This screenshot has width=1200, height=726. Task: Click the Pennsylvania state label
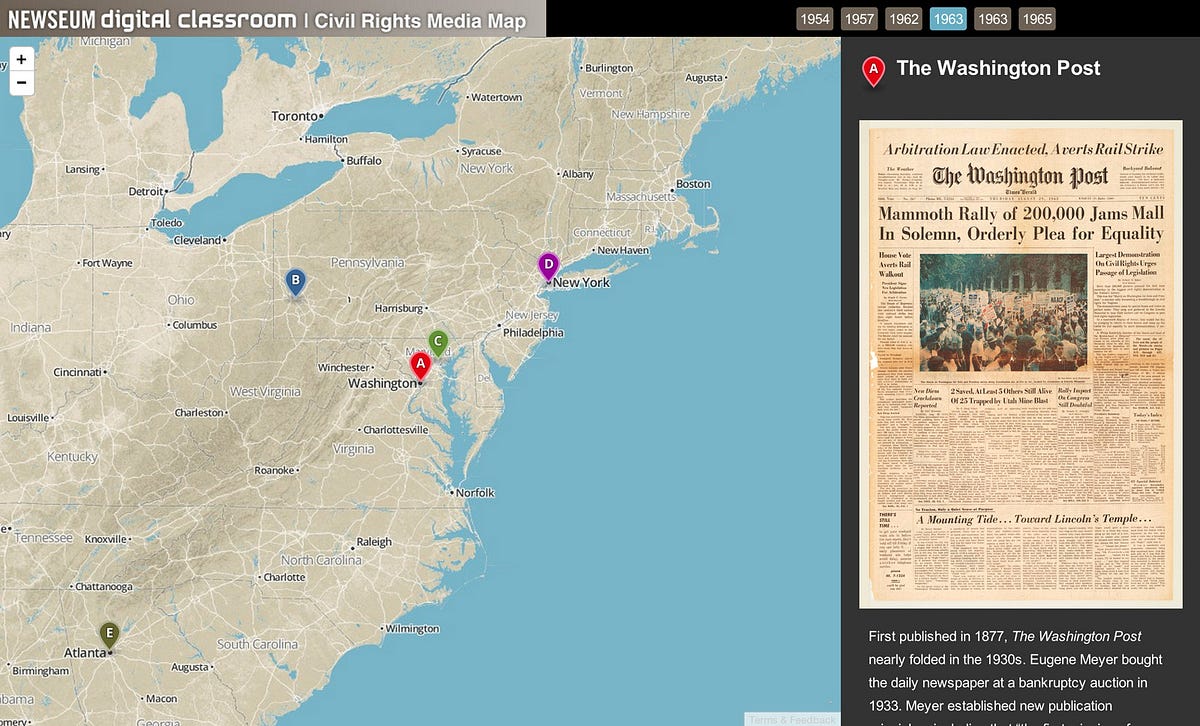367,262
